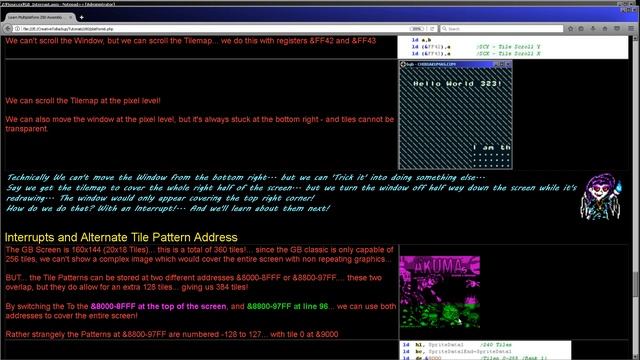Click the purple-haired cartoon character image

click(602, 197)
